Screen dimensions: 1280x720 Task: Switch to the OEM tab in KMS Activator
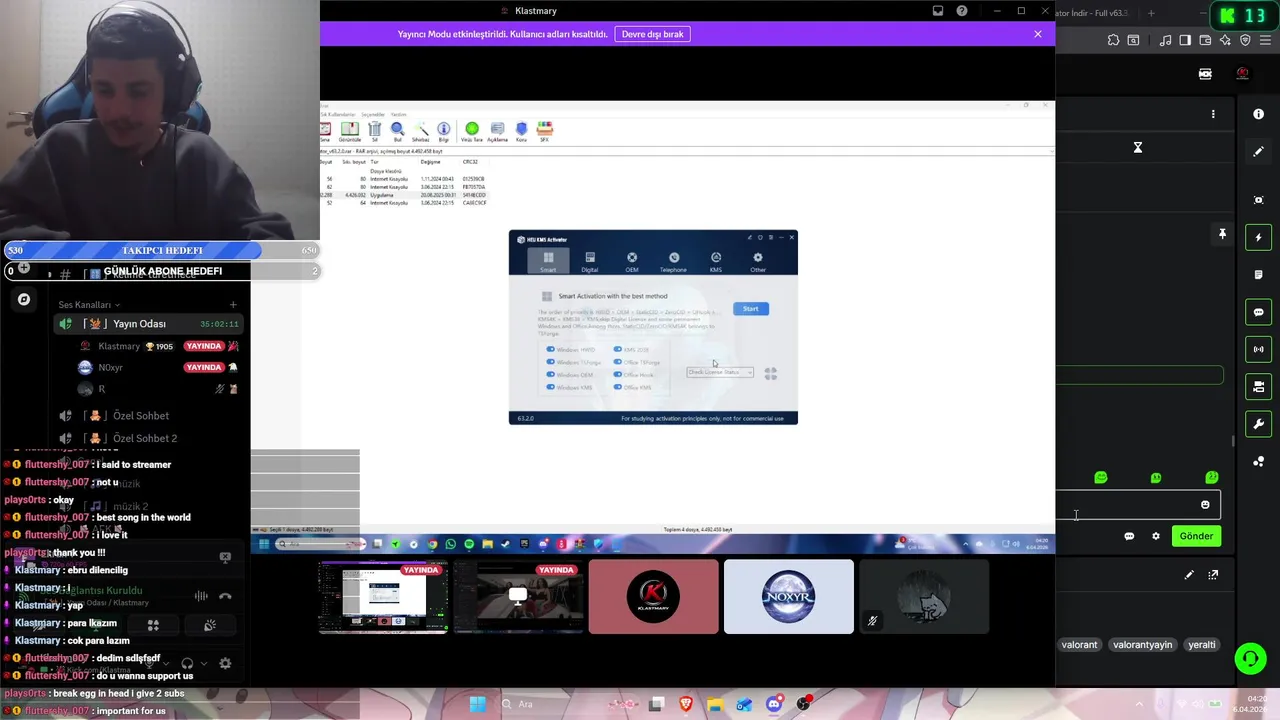coord(632,261)
